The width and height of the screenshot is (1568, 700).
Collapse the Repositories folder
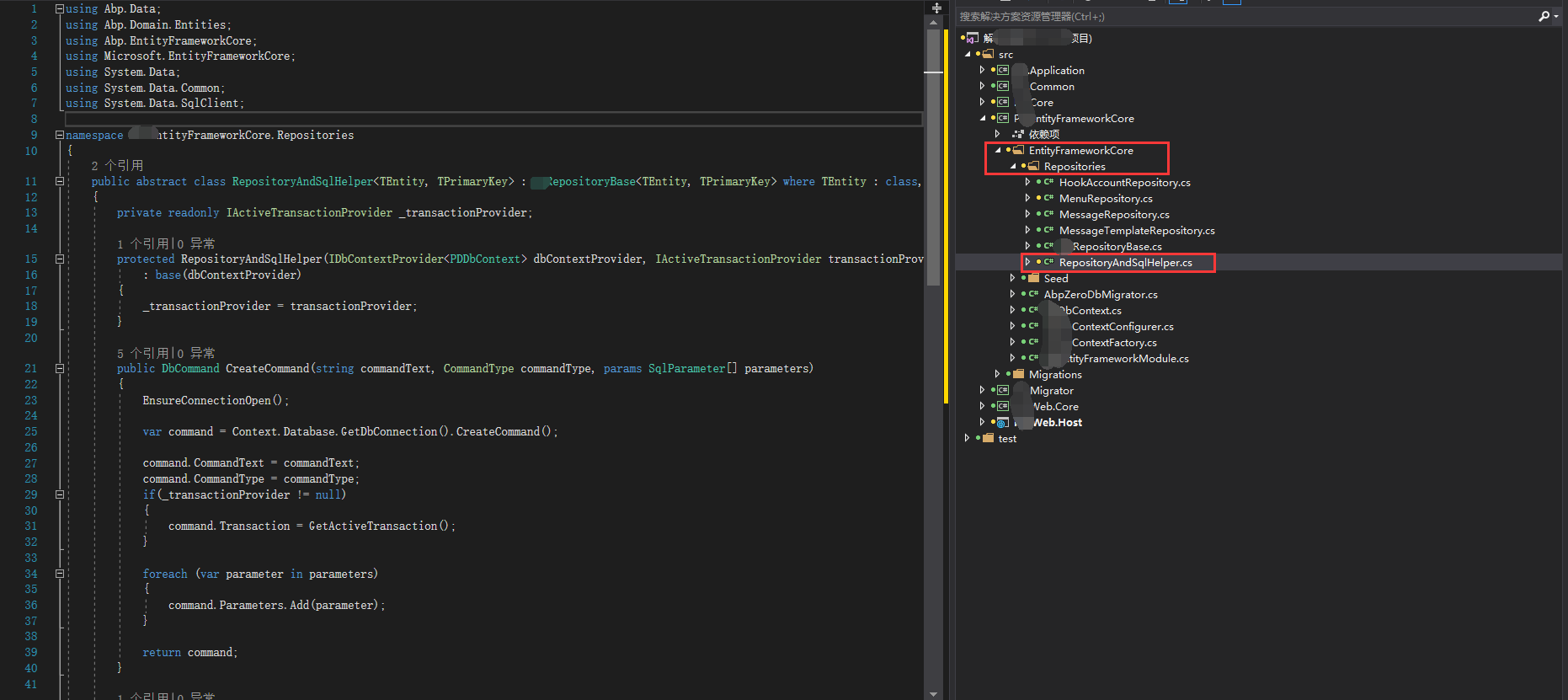1013,166
